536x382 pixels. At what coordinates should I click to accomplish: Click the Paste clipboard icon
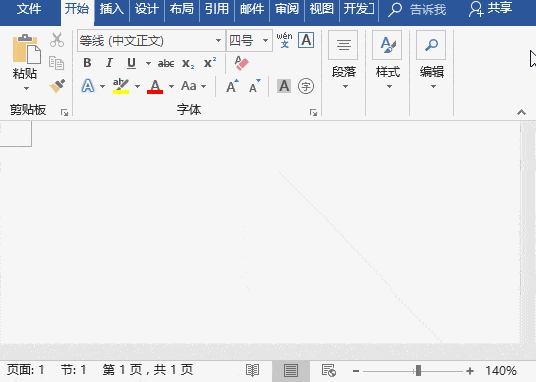click(27, 49)
